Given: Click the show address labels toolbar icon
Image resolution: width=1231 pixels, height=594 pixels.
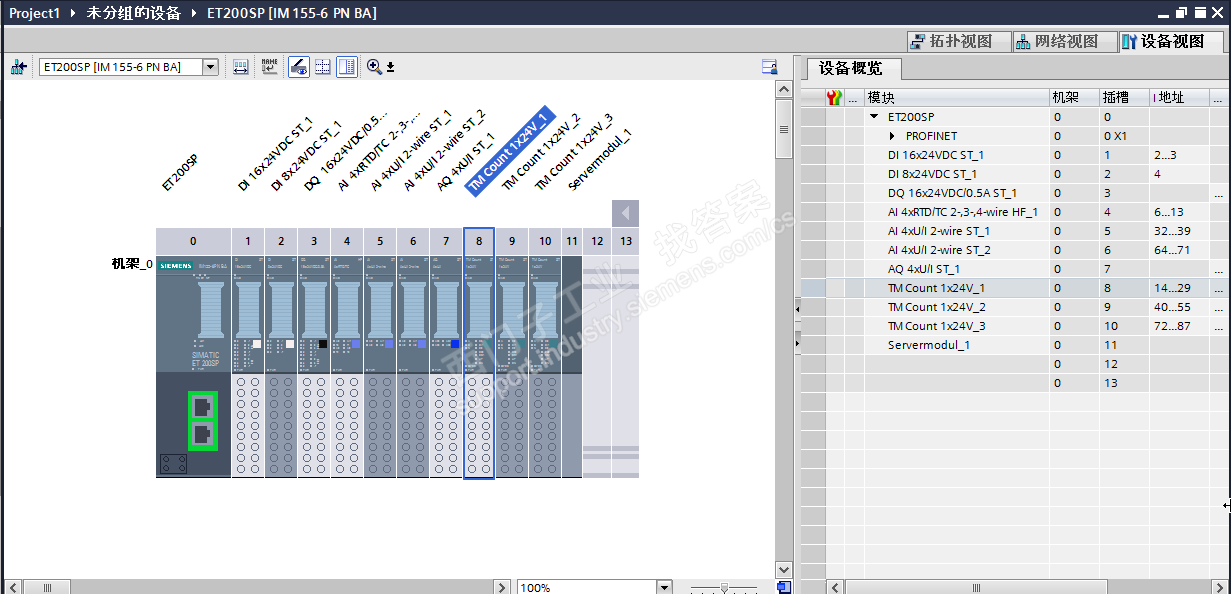Looking at the screenshot, I should point(241,67).
